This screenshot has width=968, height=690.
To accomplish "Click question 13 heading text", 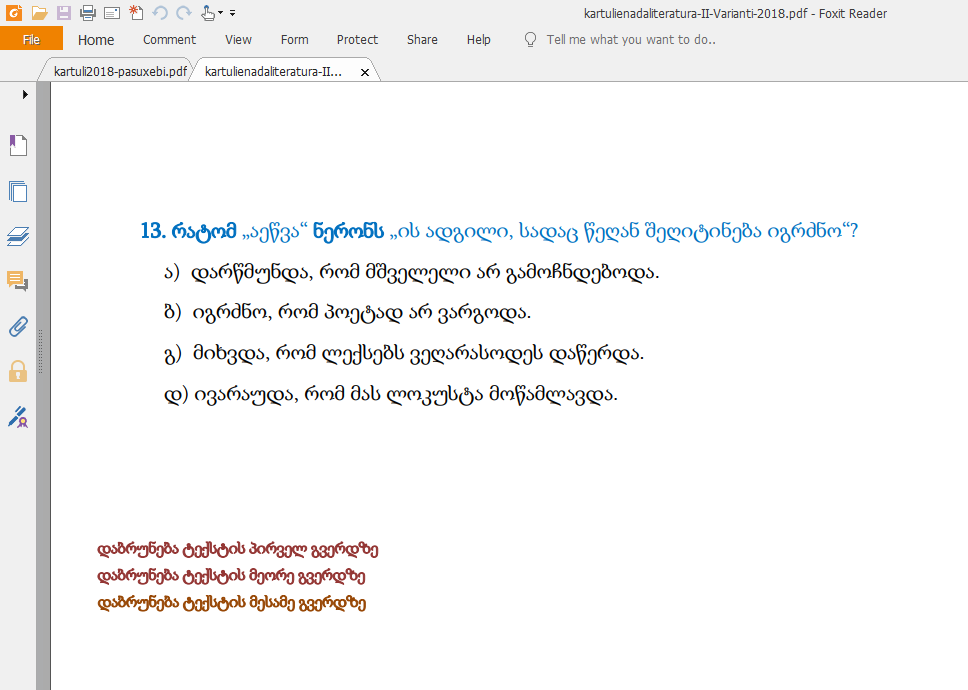I will click(x=499, y=231).
